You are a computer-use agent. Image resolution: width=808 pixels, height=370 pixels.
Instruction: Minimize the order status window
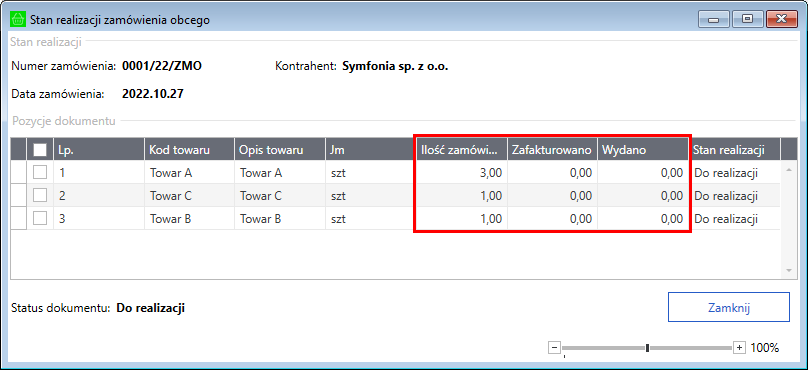point(714,19)
